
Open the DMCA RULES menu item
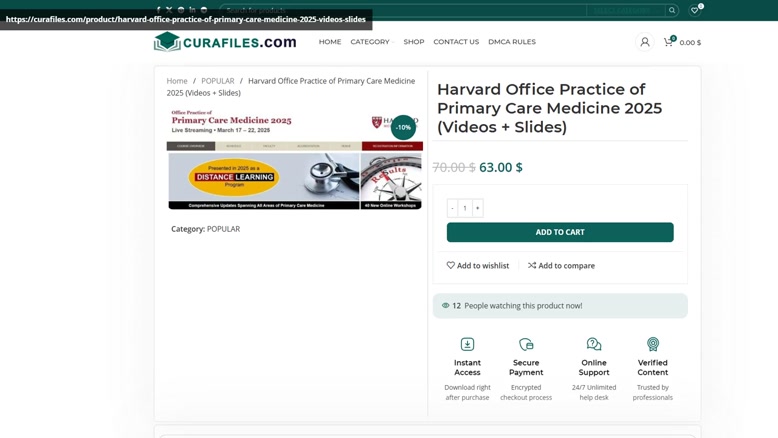click(x=512, y=42)
